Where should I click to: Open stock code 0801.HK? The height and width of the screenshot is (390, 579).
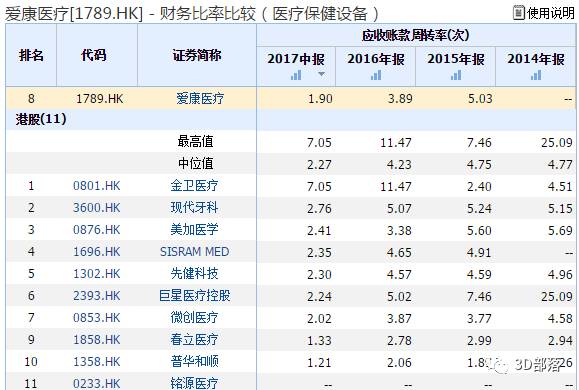coord(97,185)
